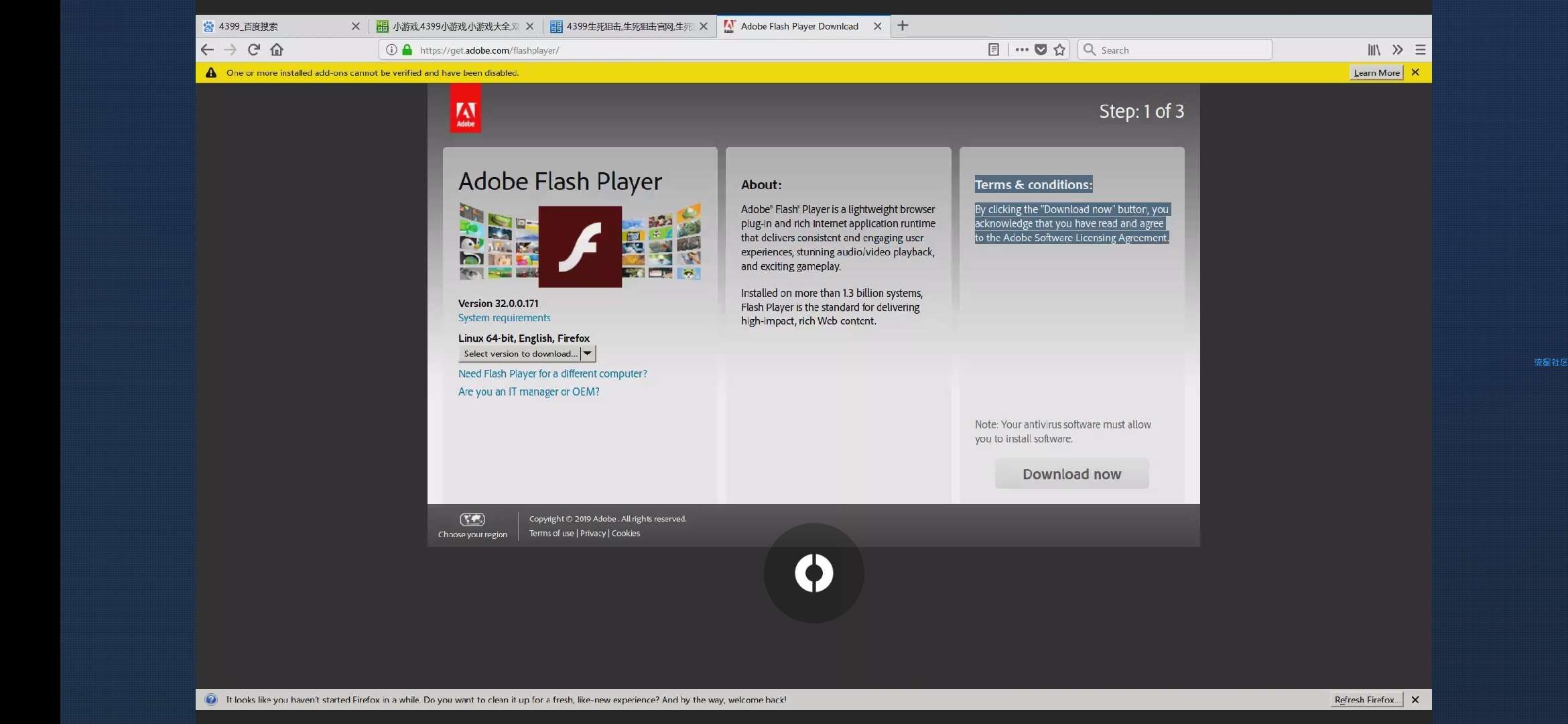Click the green secure padlock icon

[407, 50]
